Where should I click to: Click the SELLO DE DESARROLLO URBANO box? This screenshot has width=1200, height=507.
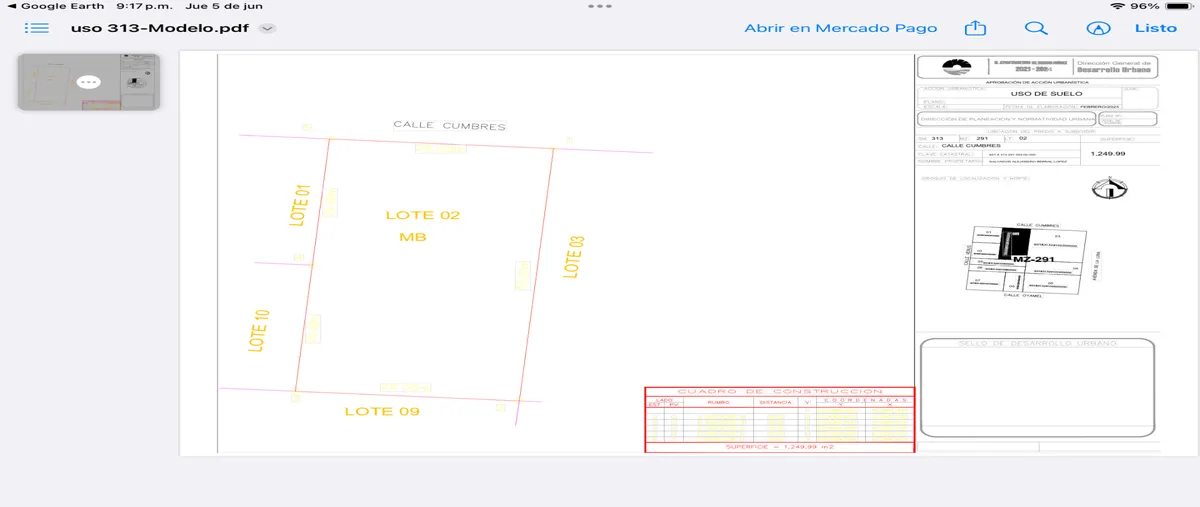pos(1038,387)
